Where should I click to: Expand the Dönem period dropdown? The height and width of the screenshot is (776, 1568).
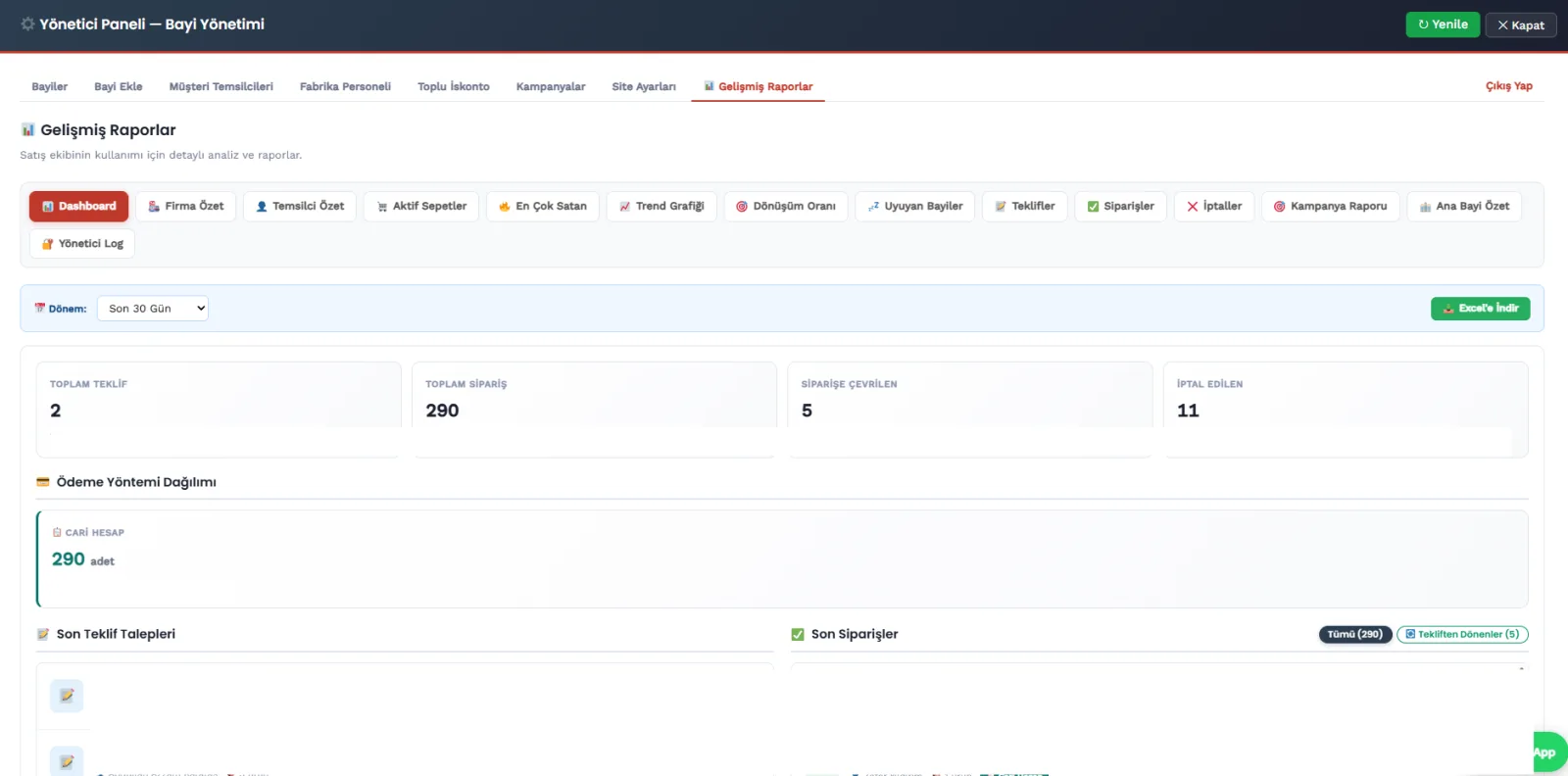tap(153, 309)
